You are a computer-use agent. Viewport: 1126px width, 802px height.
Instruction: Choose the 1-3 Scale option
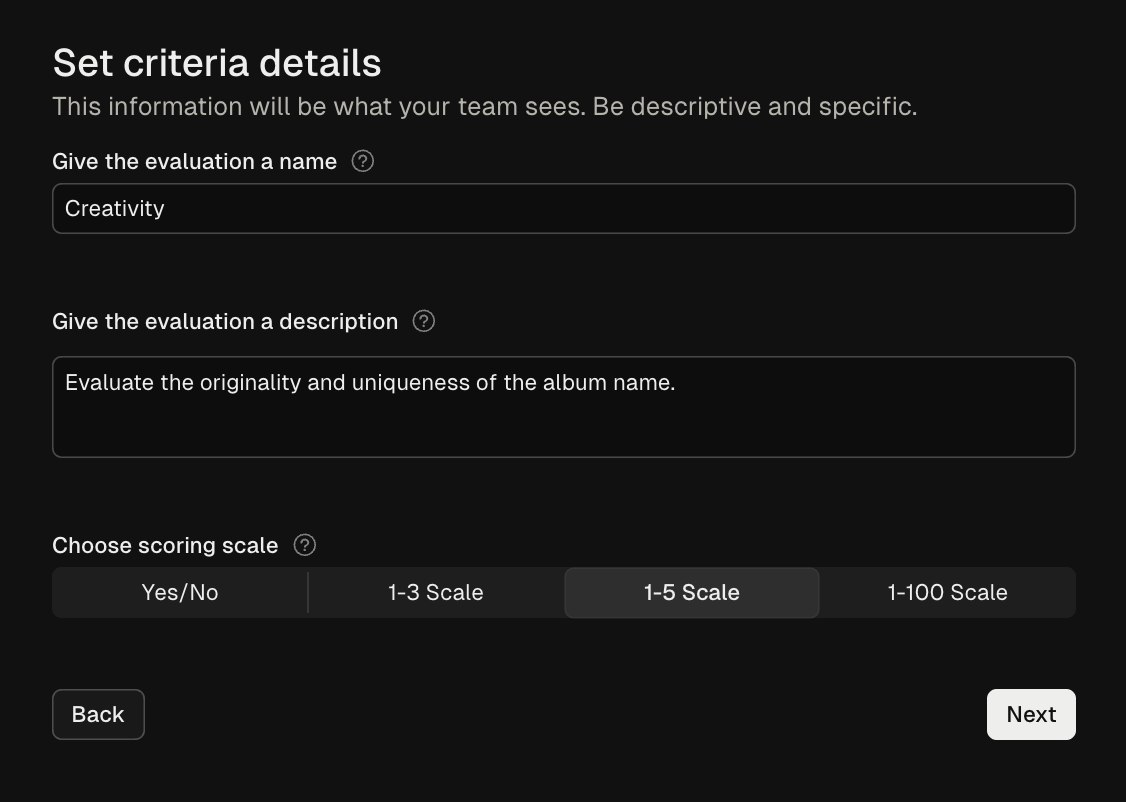436,592
